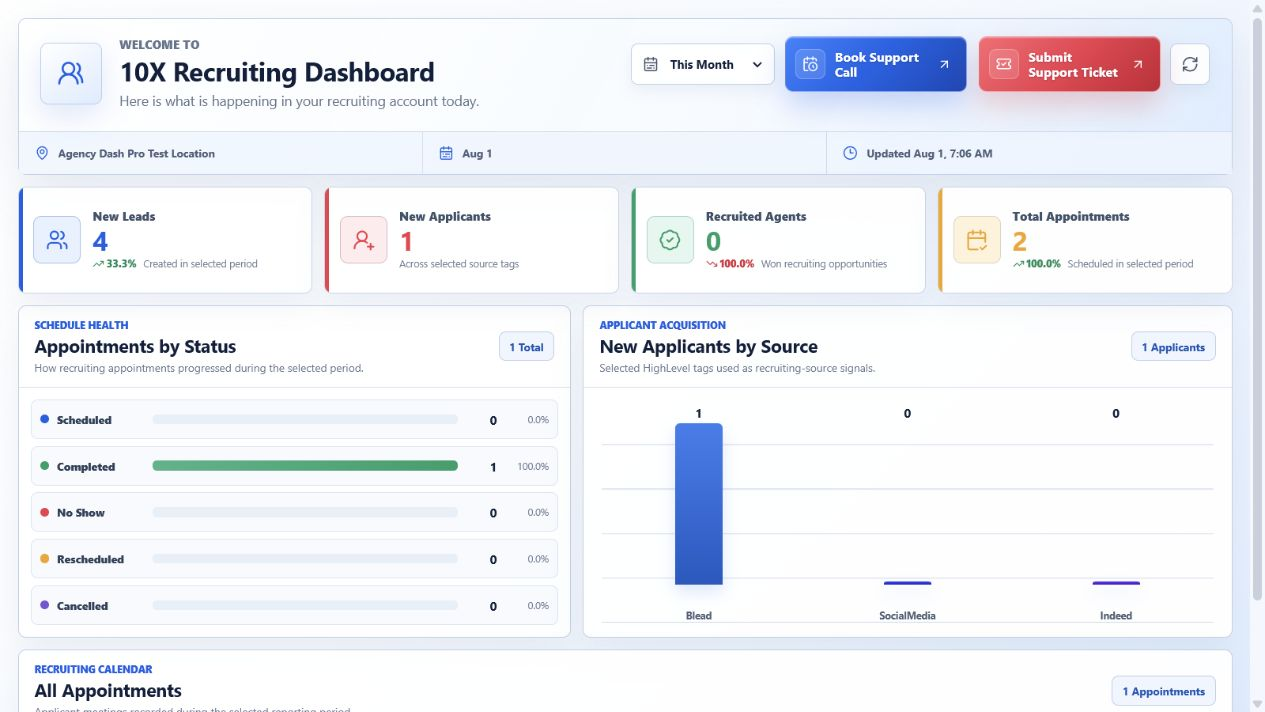The image size is (1265, 712).
Task: Click the orange Rescheduled status dot
Action: pyautogui.click(x=44, y=558)
